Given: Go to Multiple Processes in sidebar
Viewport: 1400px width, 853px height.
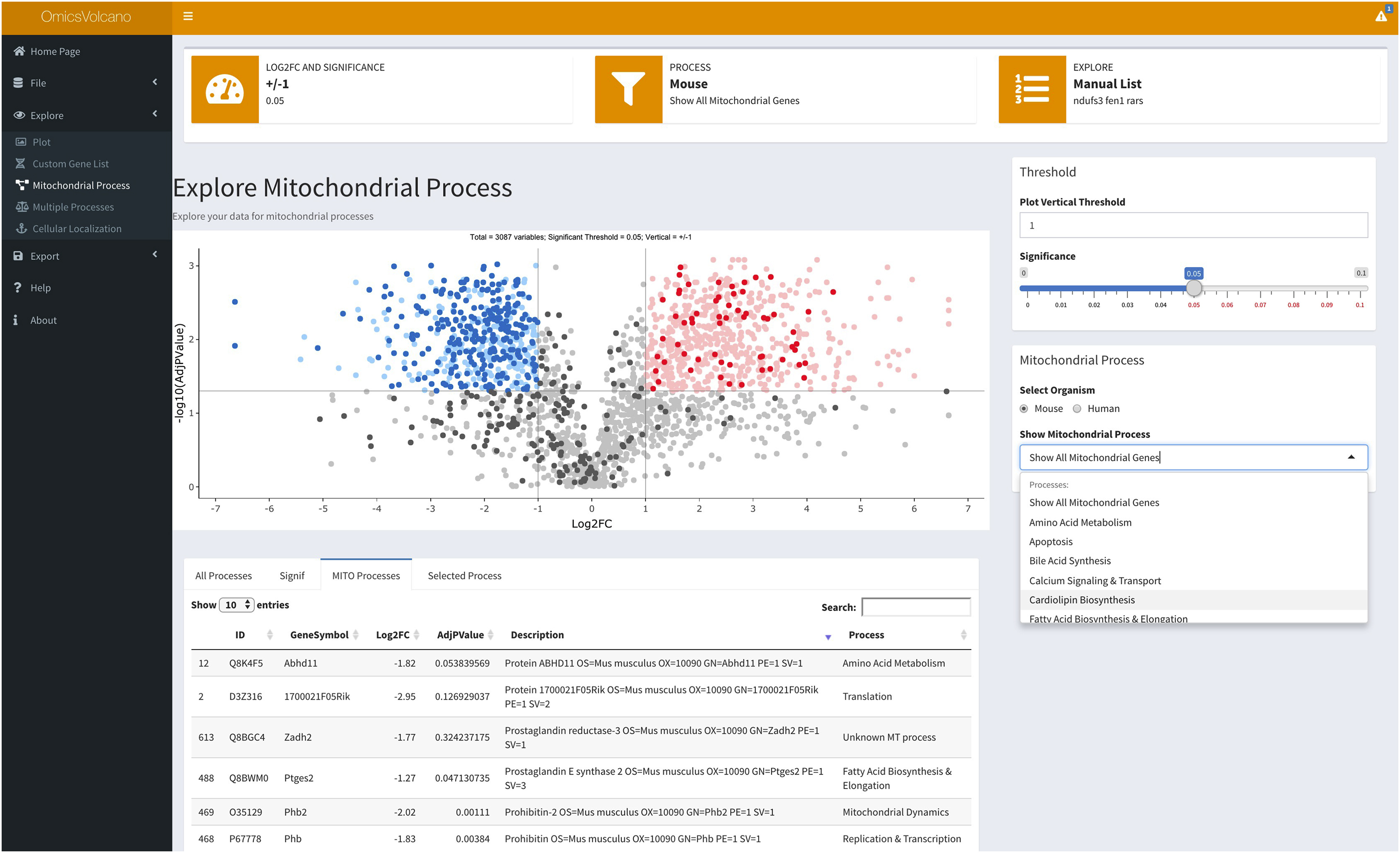Looking at the screenshot, I should [x=73, y=207].
